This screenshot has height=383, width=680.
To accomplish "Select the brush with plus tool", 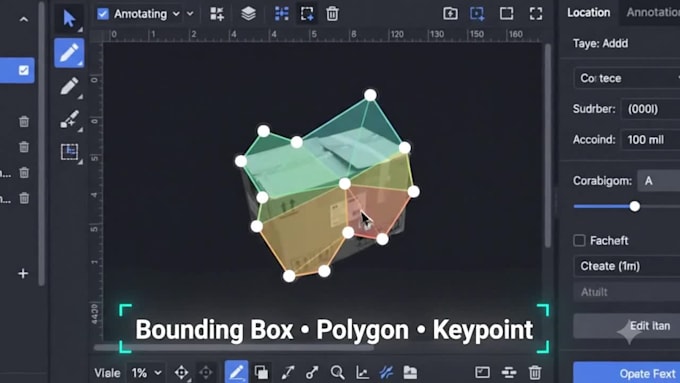I will tap(69, 119).
